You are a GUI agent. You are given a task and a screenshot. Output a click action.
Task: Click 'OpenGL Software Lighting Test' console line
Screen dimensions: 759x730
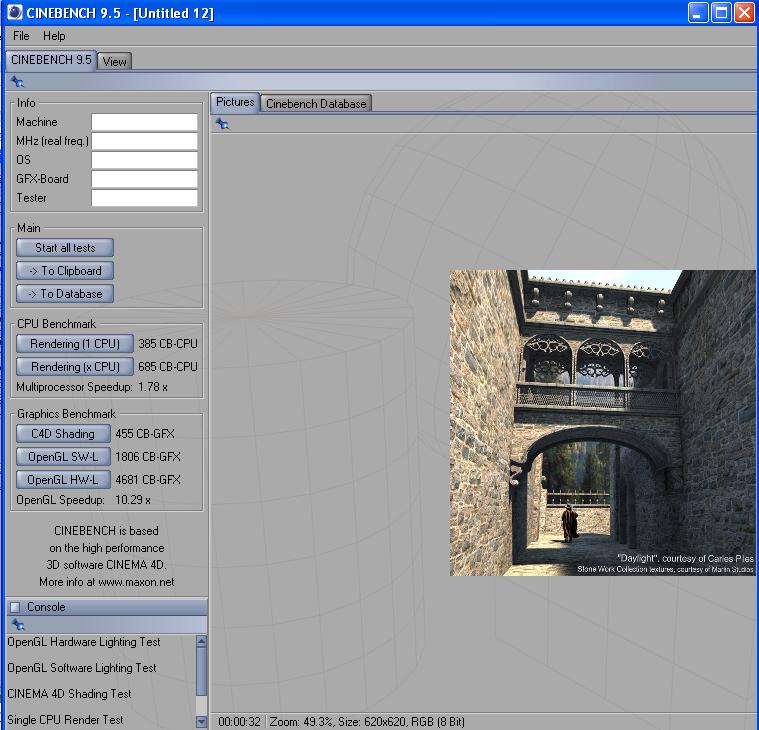click(82, 668)
